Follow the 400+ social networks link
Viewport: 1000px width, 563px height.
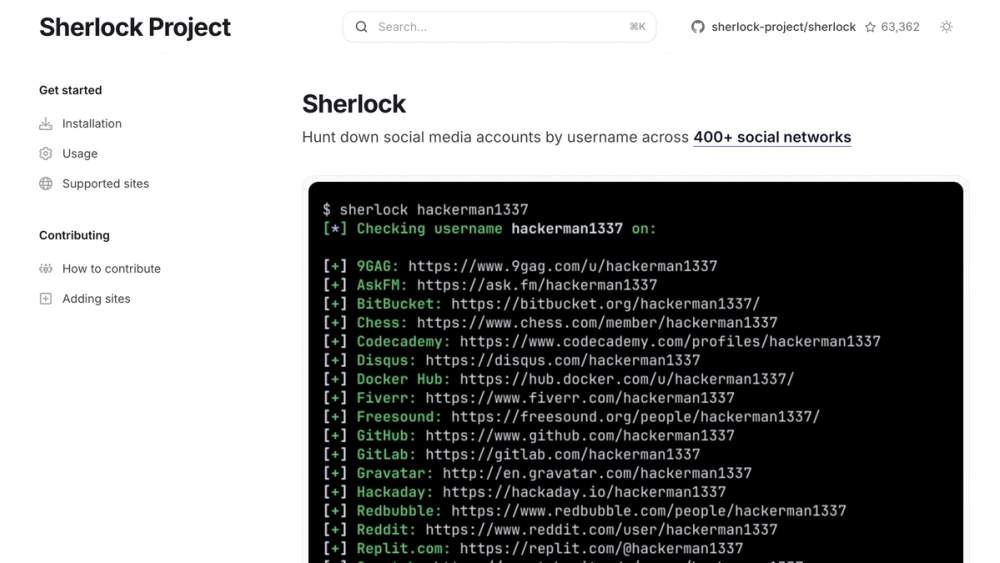(x=772, y=137)
